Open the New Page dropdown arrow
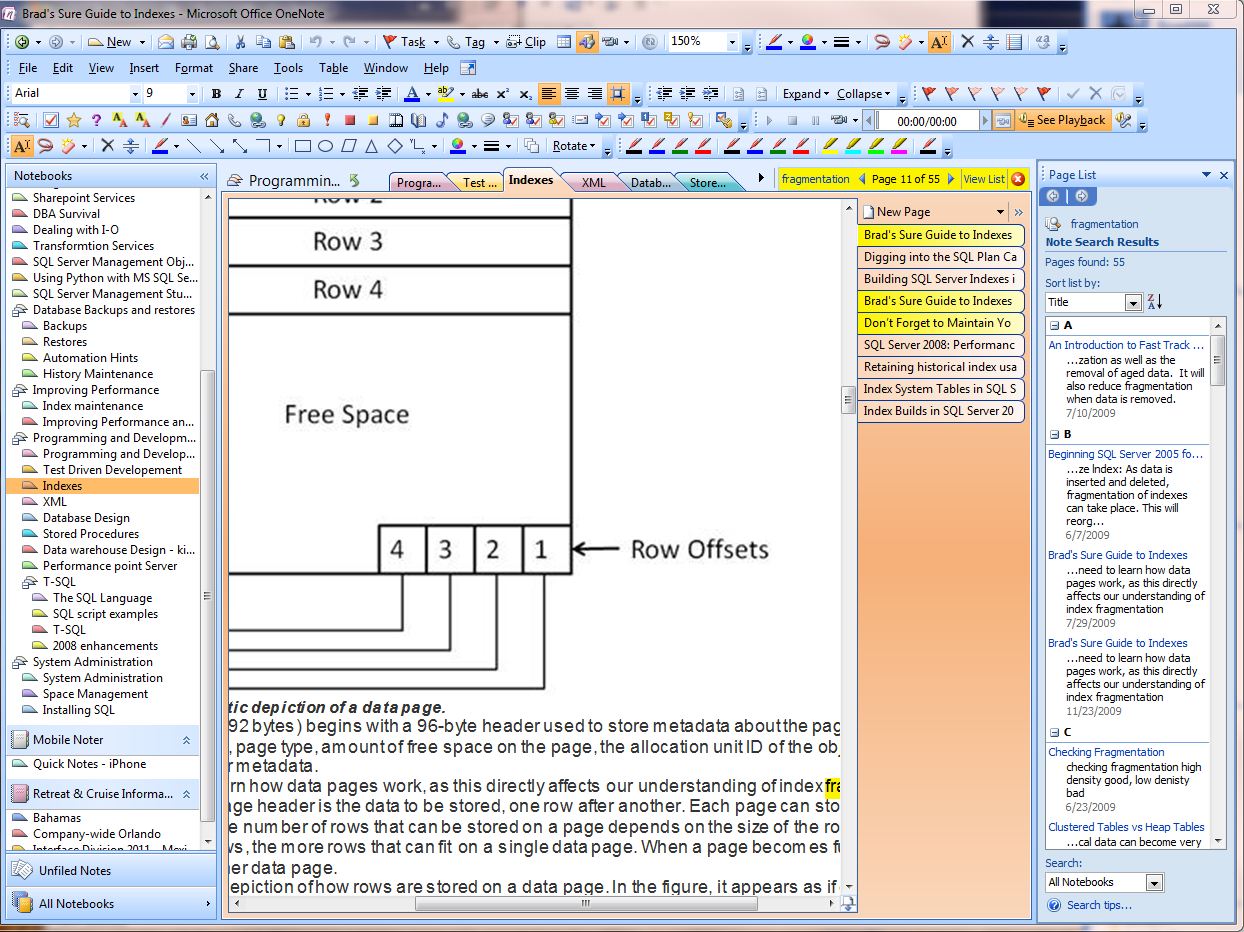This screenshot has width=1244, height=932. coord(1000,212)
